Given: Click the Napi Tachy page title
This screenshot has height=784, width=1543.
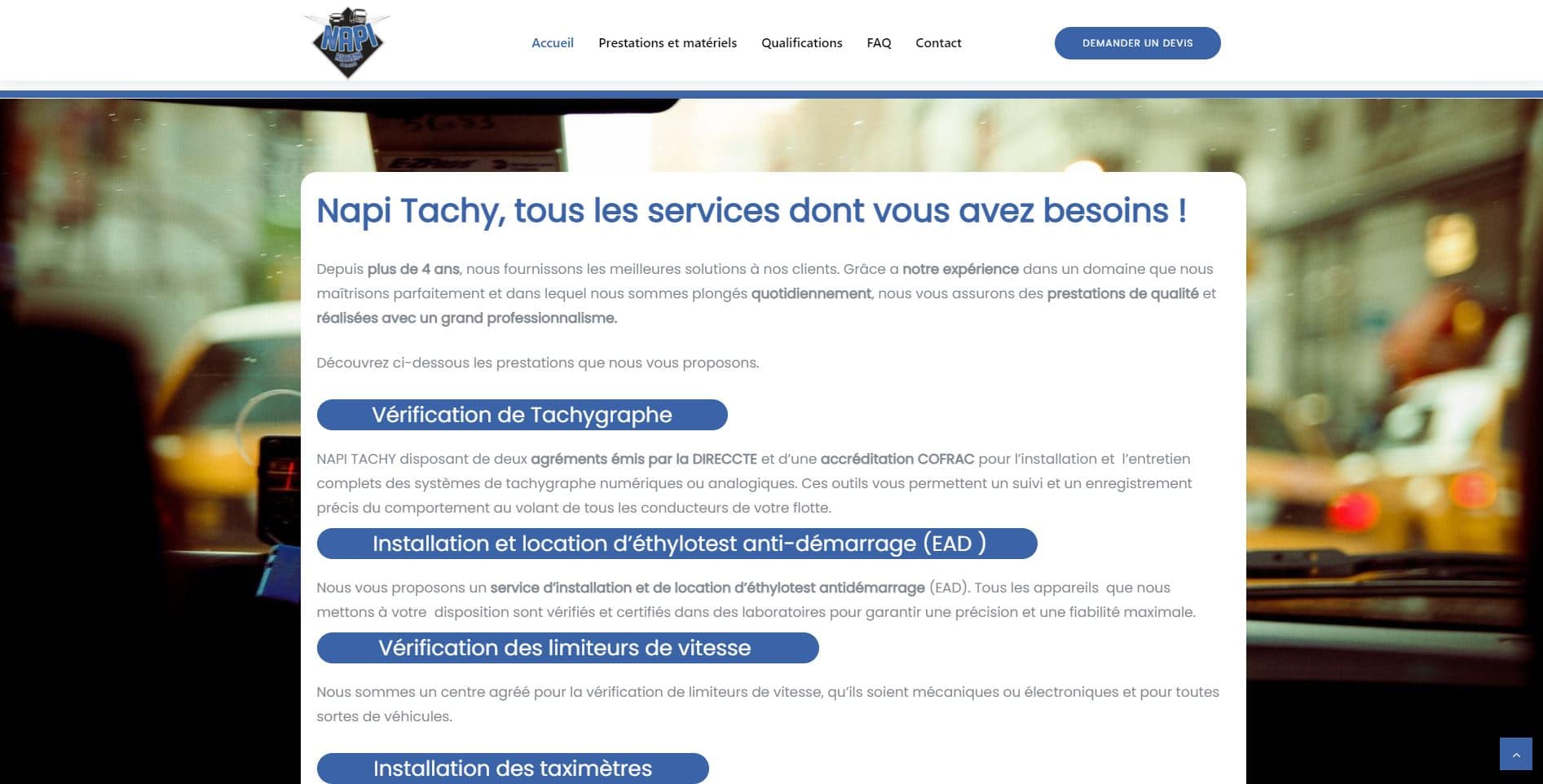Looking at the screenshot, I should point(751,210).
